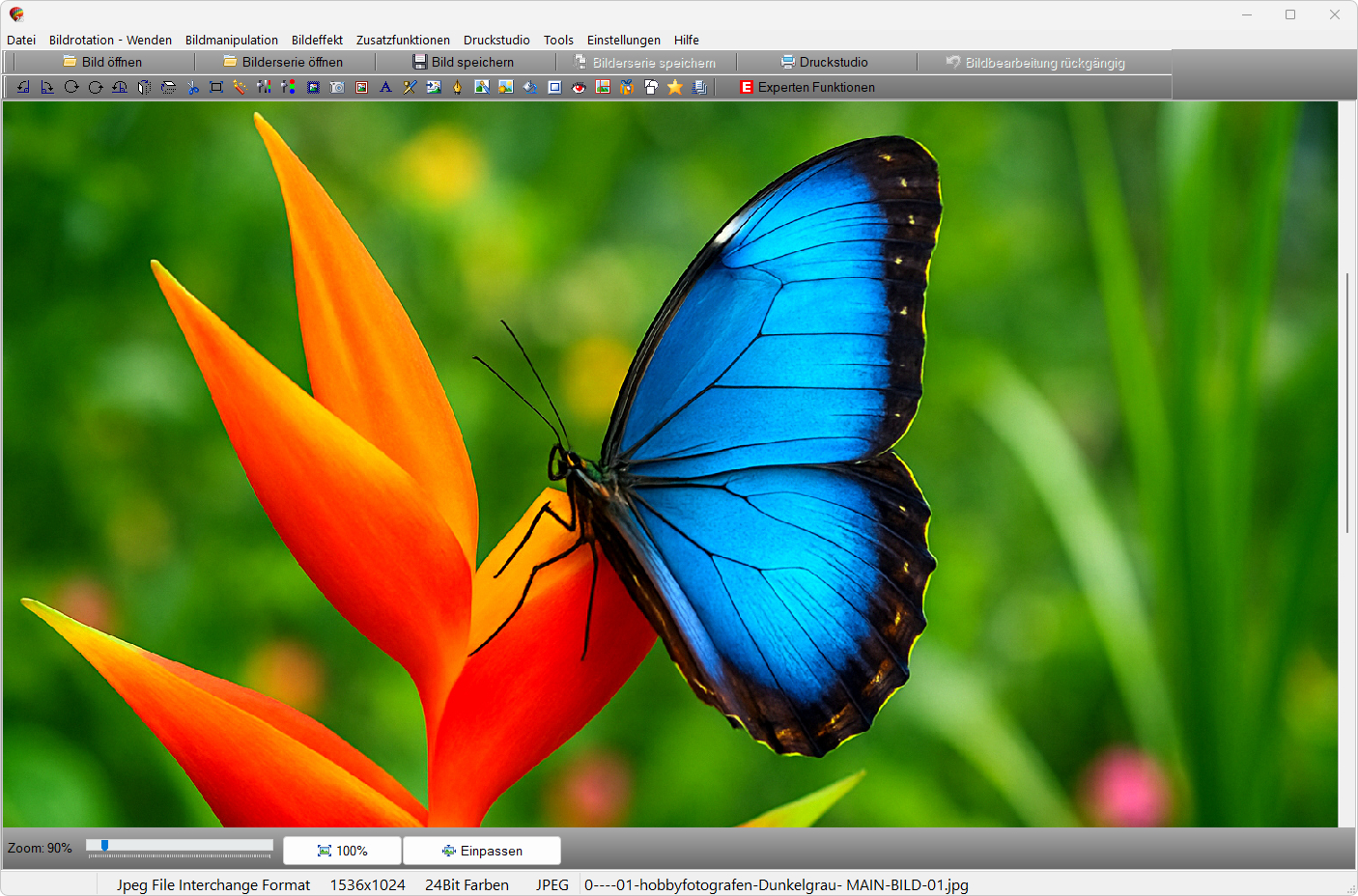Viewport: 1358px width, 896px height.
Task: Click the Bild öffnen button
Action: point(102,62)
